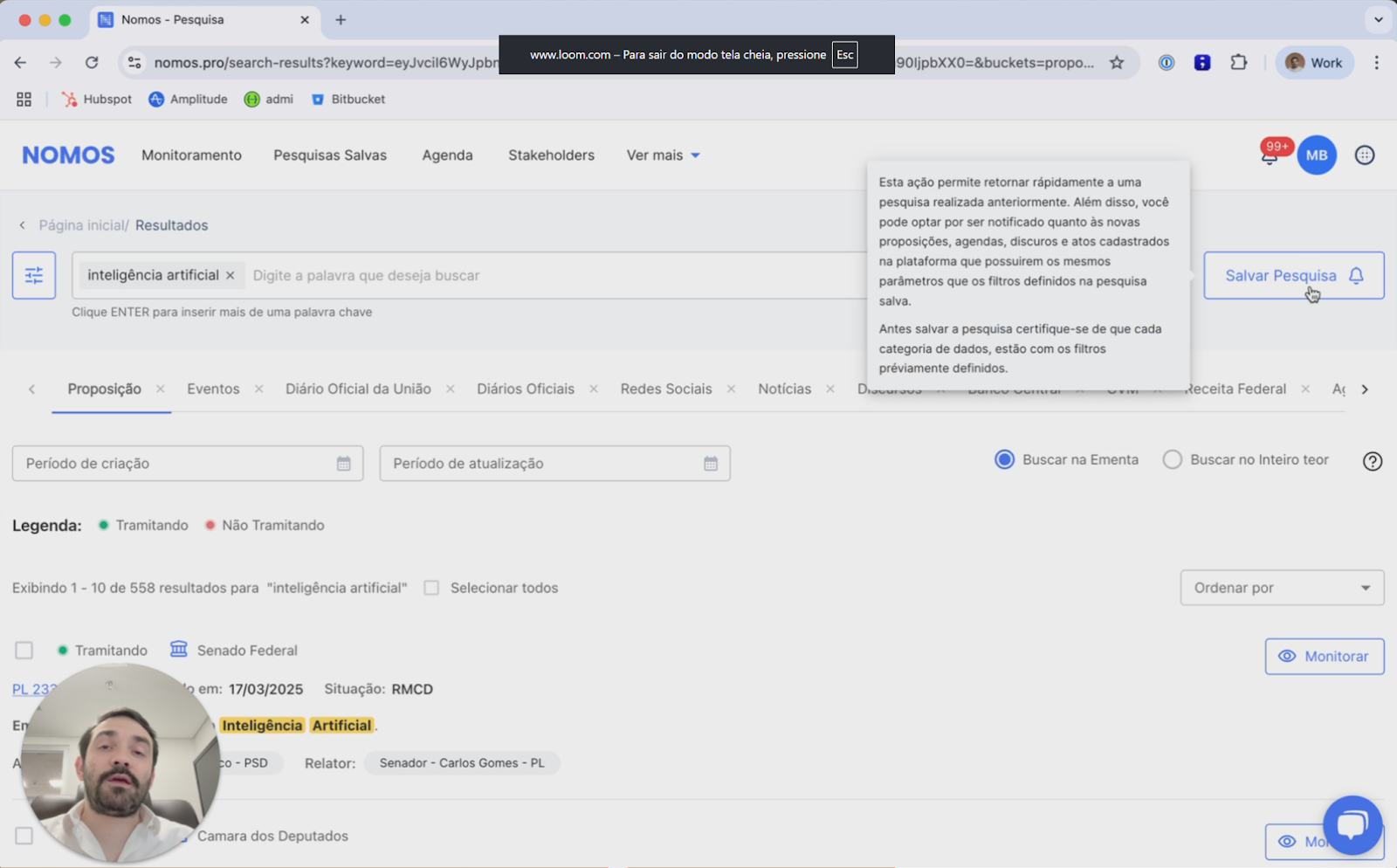This screenshot has width=1397, height=868.
Task: Expand the Ver mais menu
Action: (663, 155)
